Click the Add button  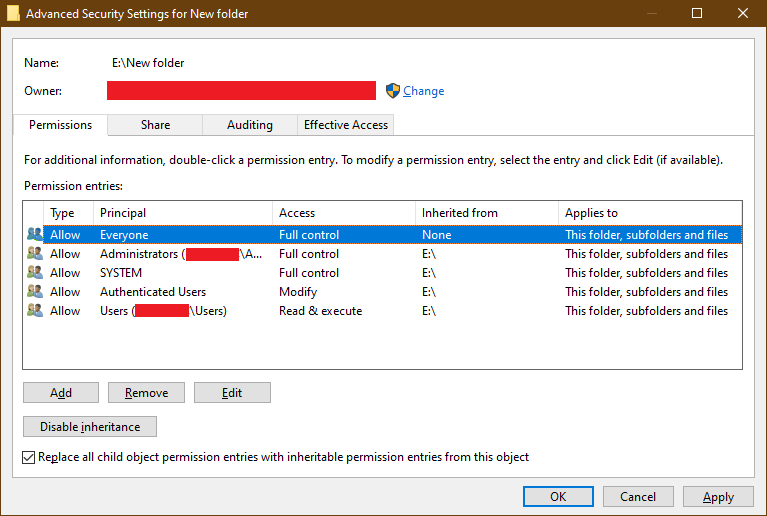pyautogui.click(x=61, y=393)
